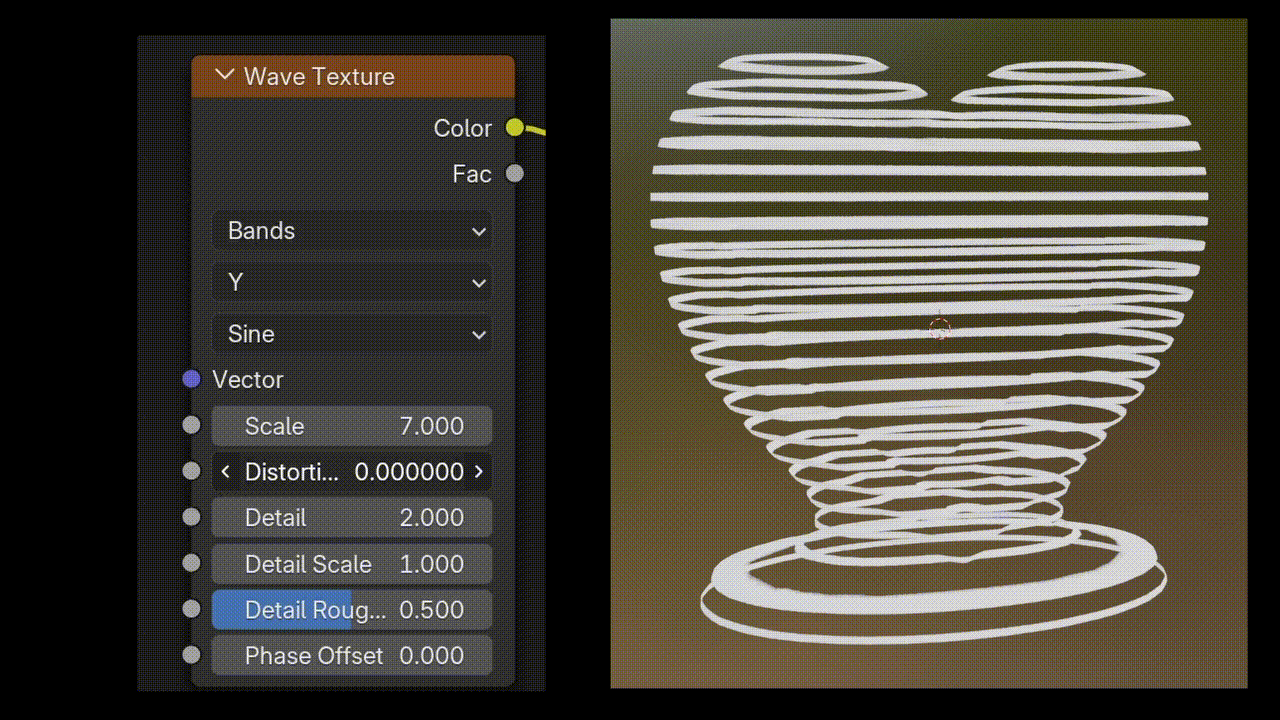Click the Scale value field

[x=352, y=426]
